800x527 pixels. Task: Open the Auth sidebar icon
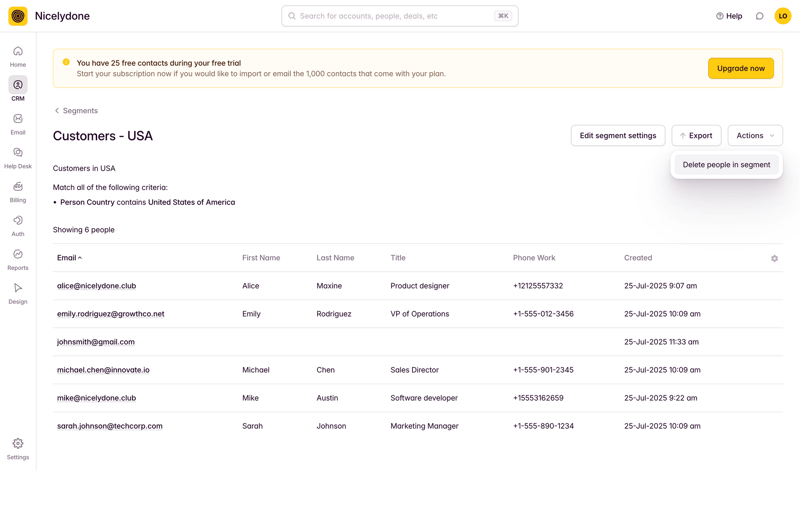[18, 220]
